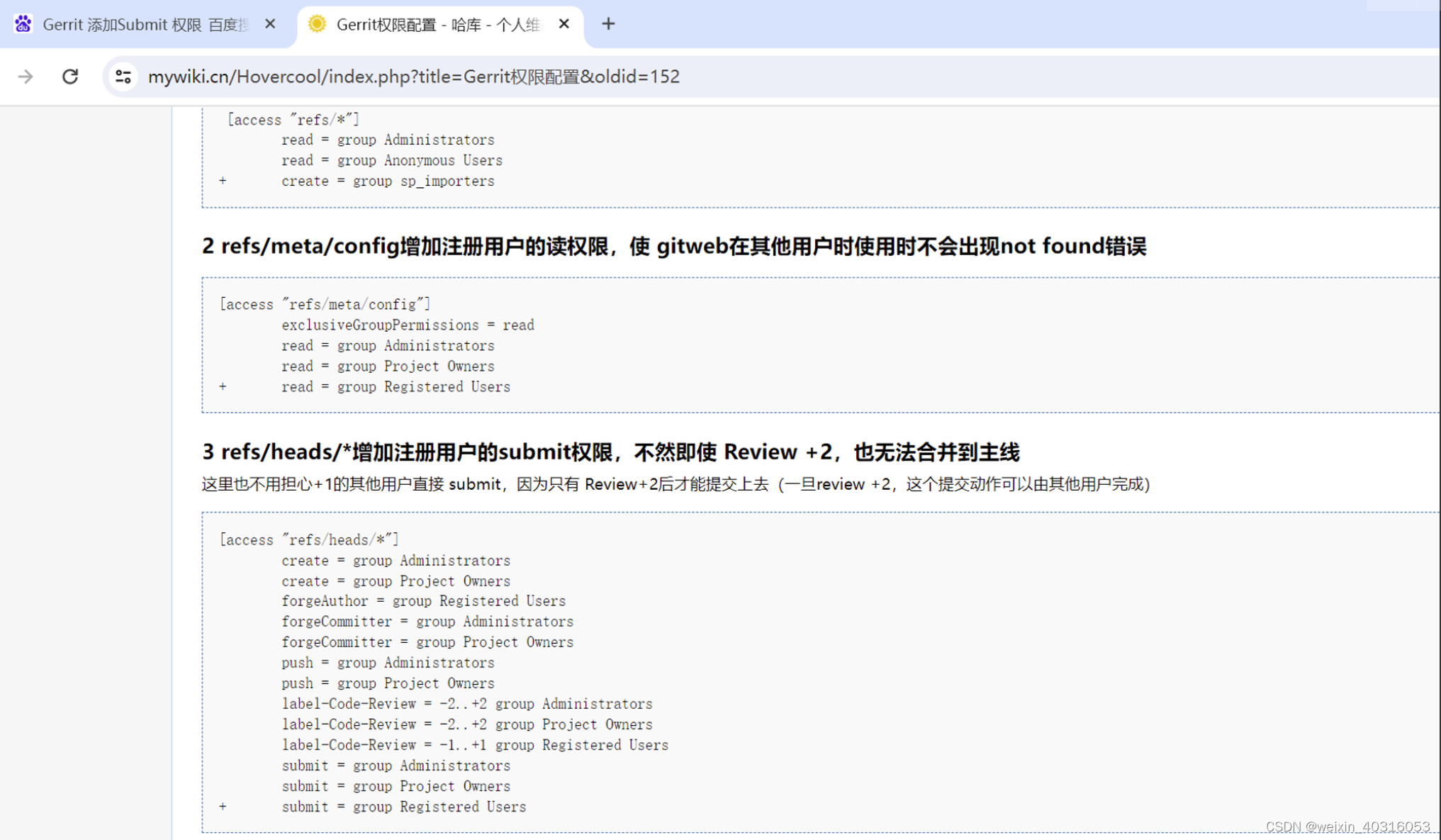The image size is (1441, 840).
Task: Click plus marker beside submit = group Registered Users
Action: 223,806
